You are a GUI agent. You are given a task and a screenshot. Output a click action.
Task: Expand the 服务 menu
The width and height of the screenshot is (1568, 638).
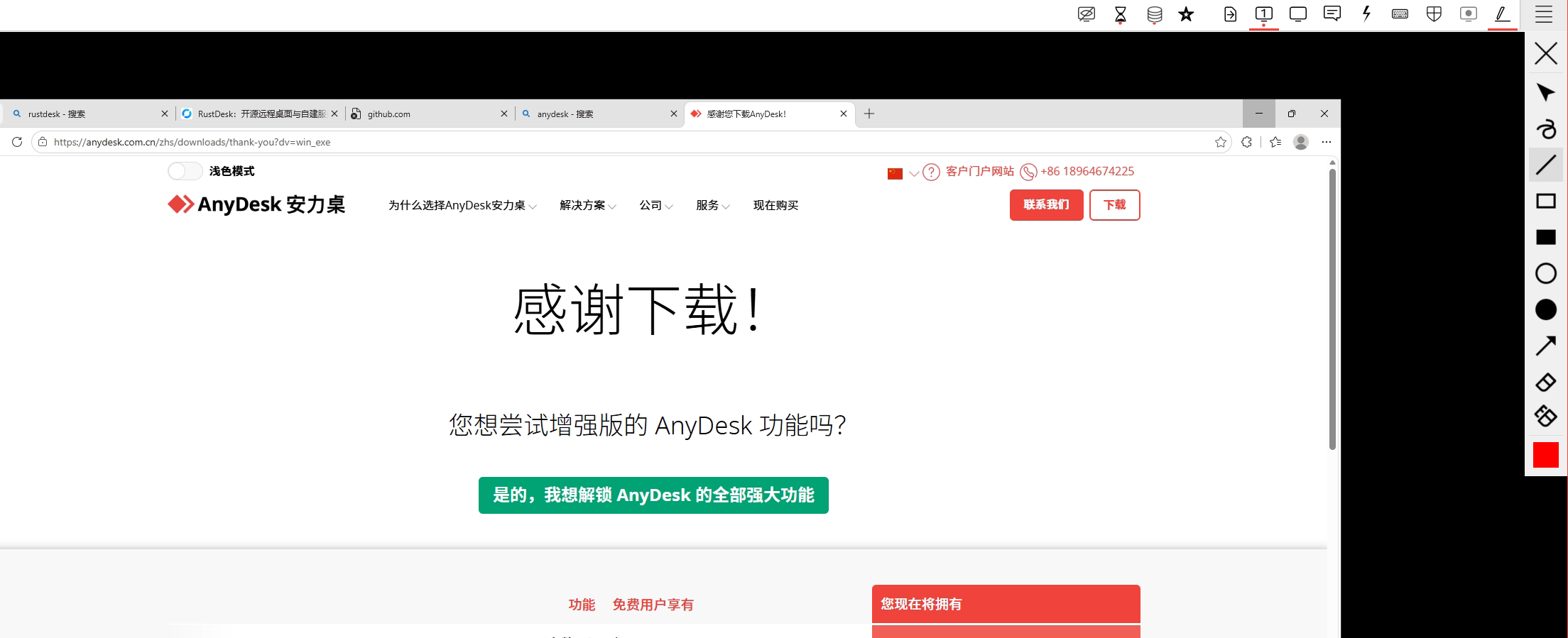coord(713,205)
